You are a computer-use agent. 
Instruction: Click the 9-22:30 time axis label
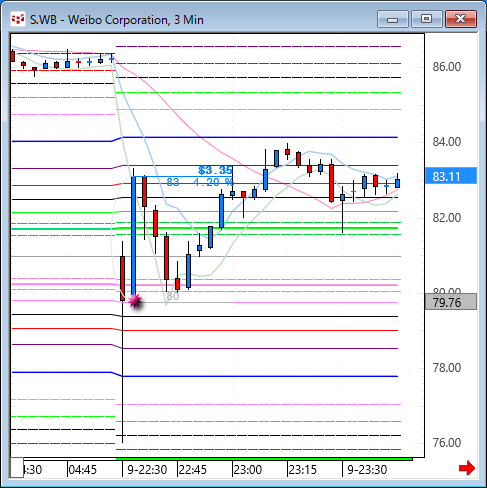[x=147, y=470]
